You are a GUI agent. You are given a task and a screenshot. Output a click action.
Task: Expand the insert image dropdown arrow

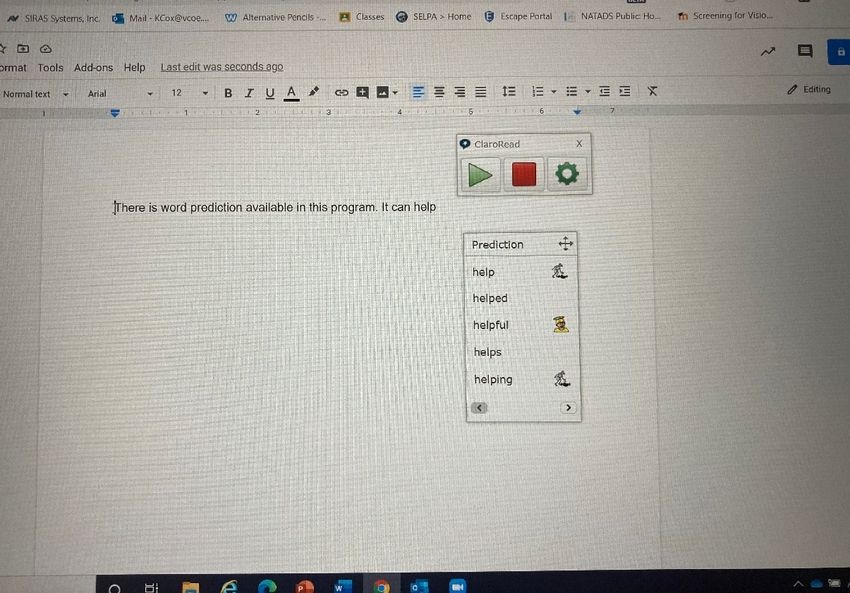(395, 93)
